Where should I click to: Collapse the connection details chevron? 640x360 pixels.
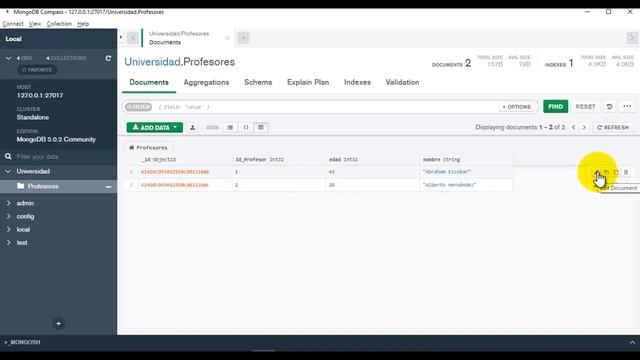[8, 58]
